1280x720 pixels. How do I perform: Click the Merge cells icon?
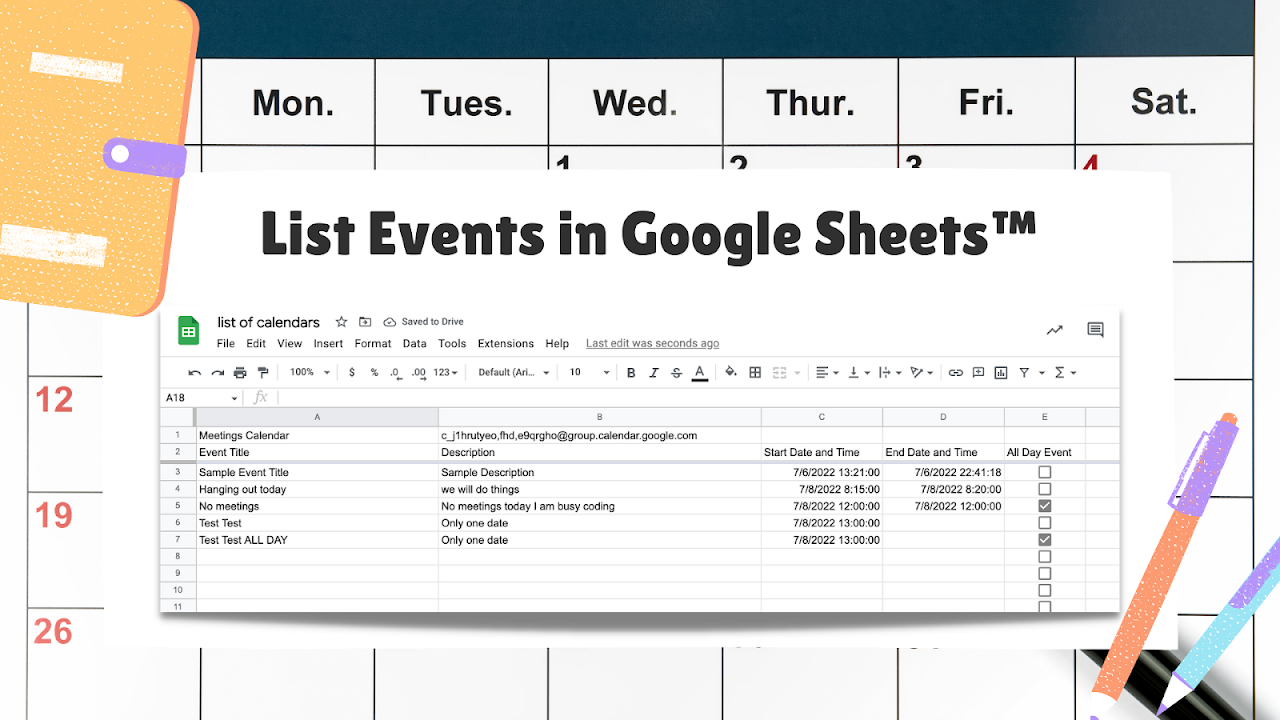tap(780, 373)
